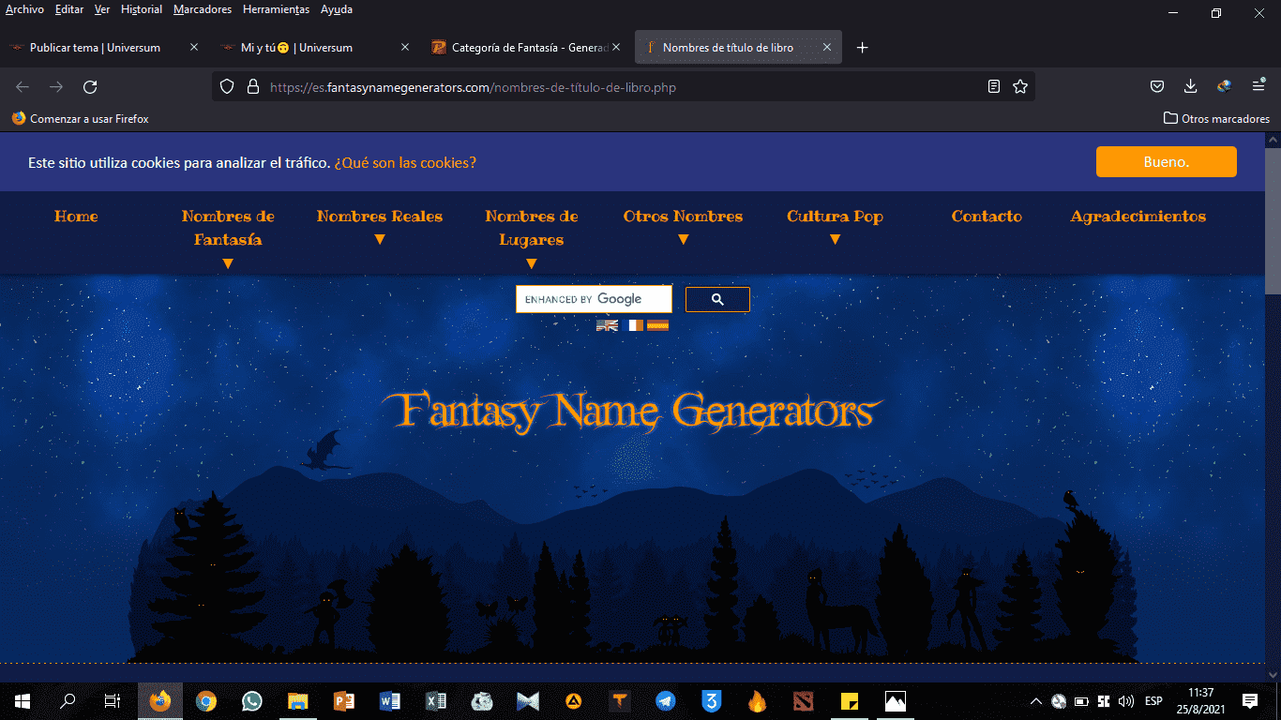This screenshot has width=1281, height=720.
Task: Open the ¿Qué son las cookies? link
Action: pyautogui.click(x=405, y=162)
